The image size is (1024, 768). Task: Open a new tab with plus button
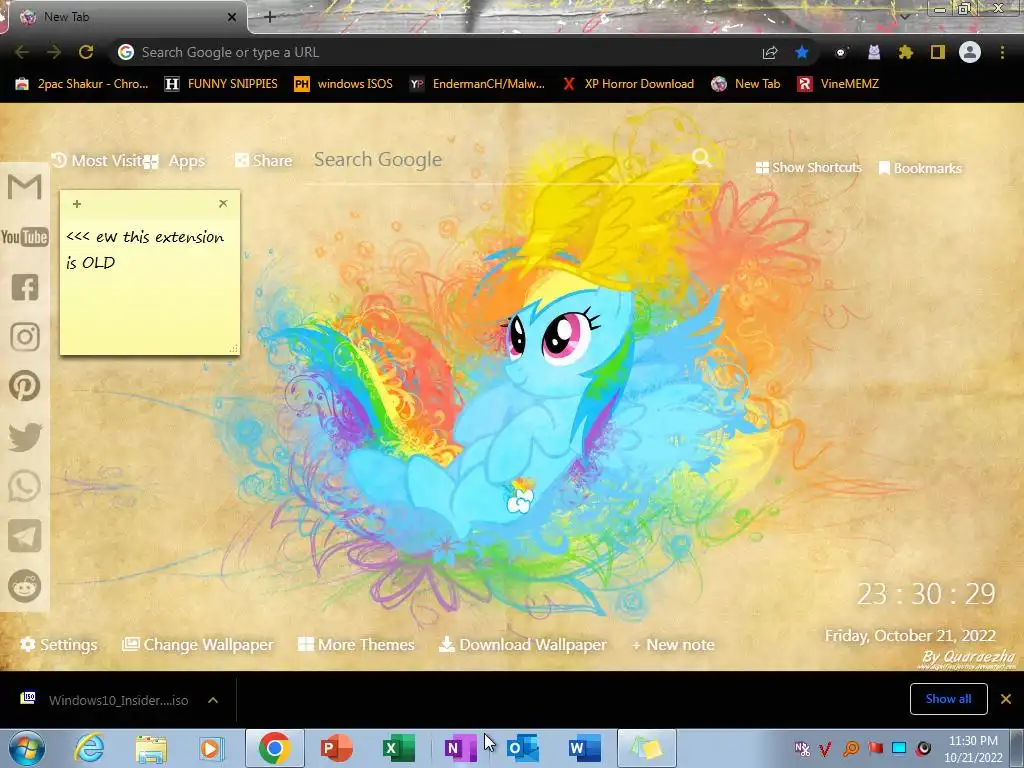tap(270, 17)
